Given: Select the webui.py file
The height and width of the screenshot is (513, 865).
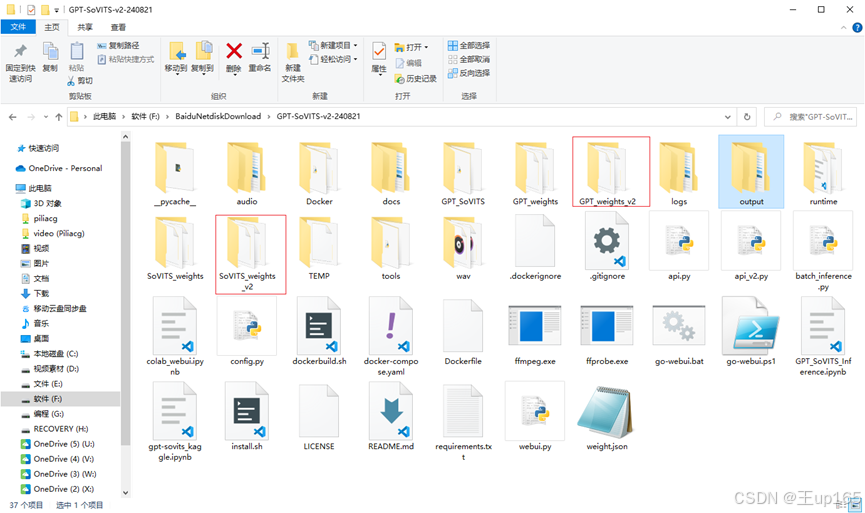Looking at the screenshot, I should [535, 416].
